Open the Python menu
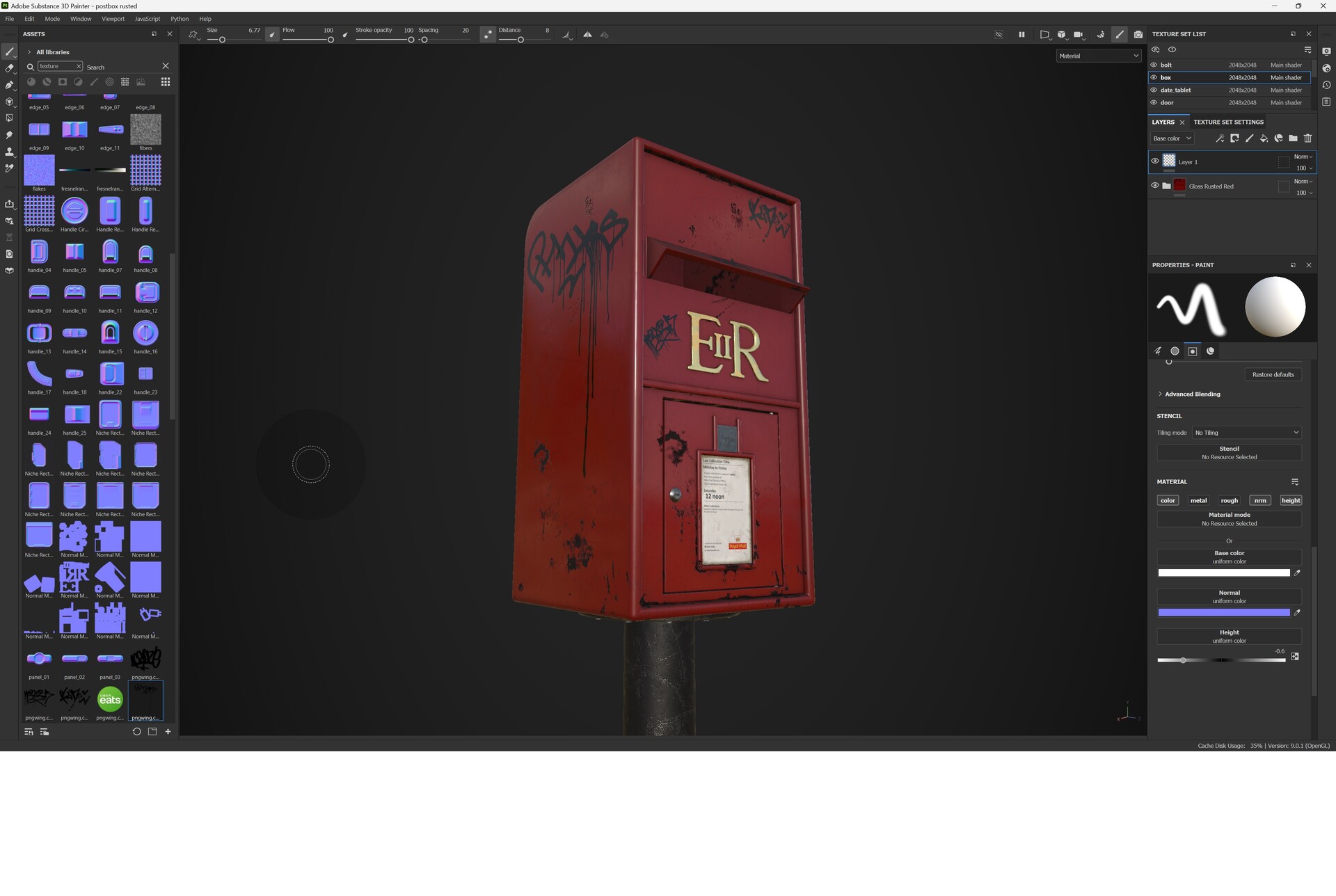 click(x=179, y=19)
